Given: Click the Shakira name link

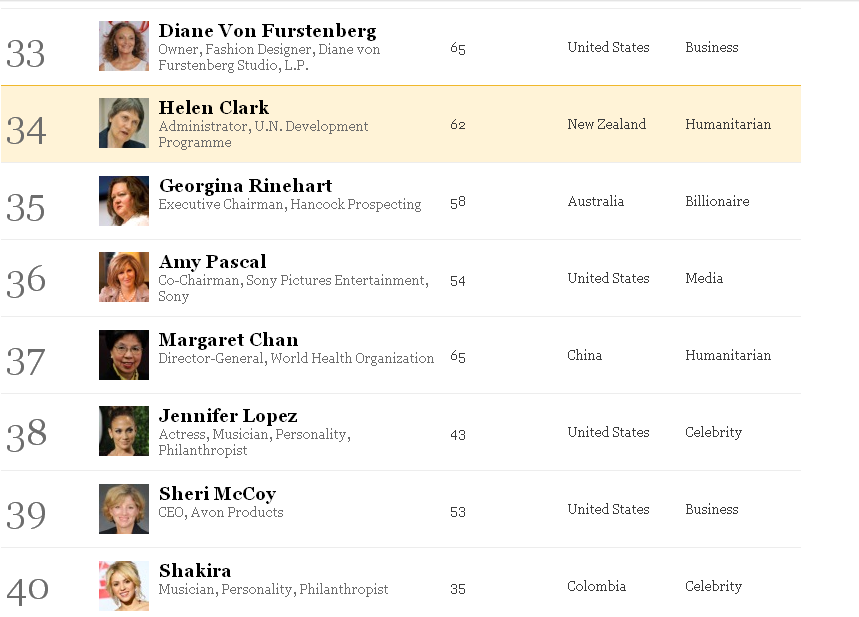Looking at the screenshot, I should tap(195, 570).
